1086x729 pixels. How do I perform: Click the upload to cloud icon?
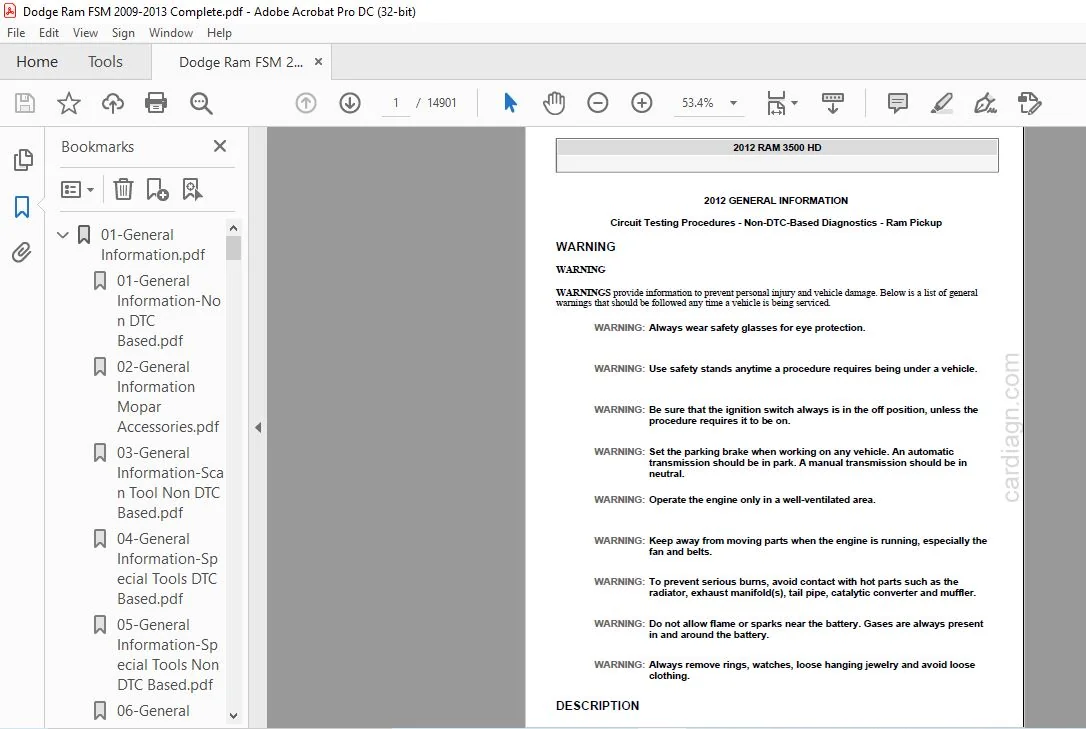pos(113,103)
